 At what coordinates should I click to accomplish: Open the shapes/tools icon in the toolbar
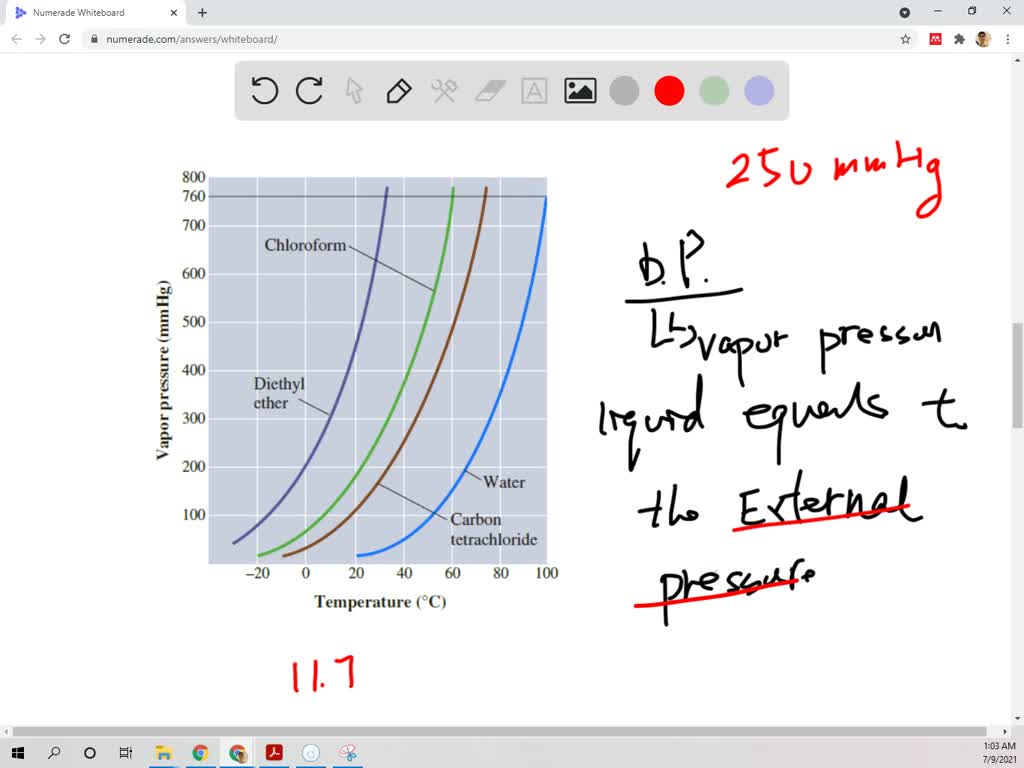[x=443, y=90]
